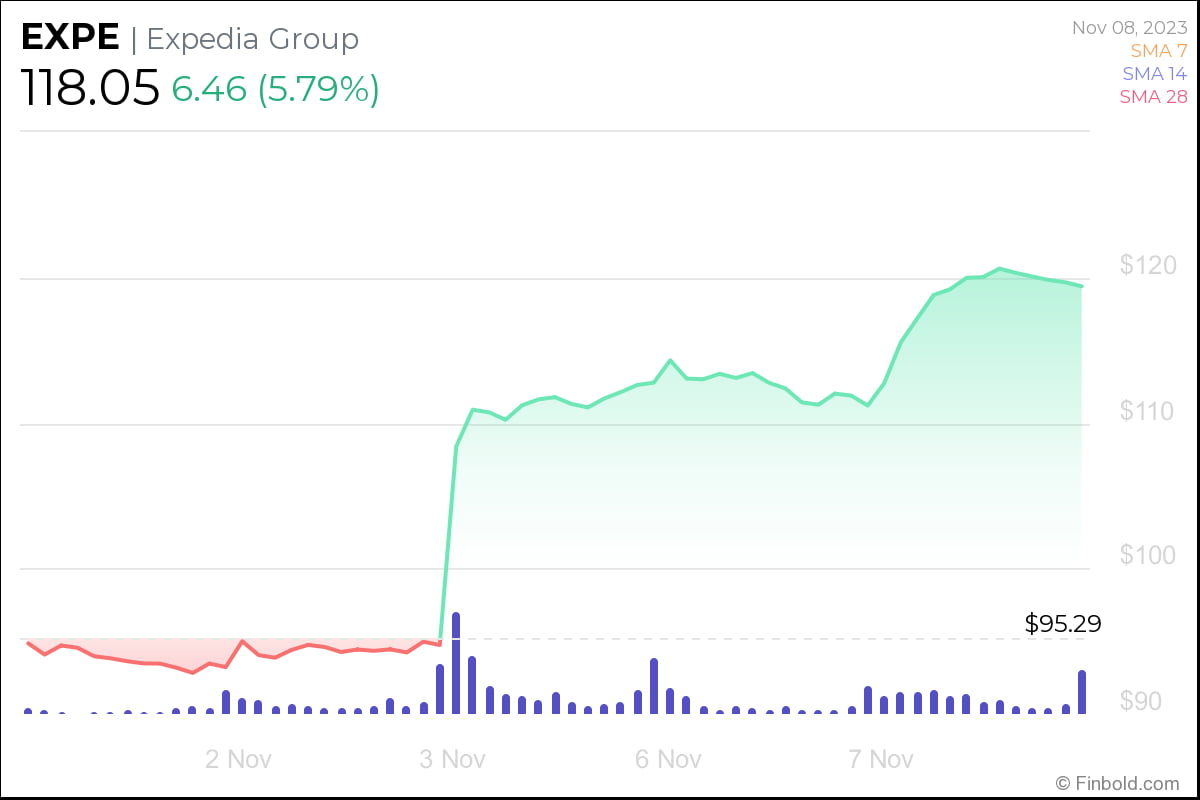Toggle the SMA 28 indicator legend

(1152, 96)
